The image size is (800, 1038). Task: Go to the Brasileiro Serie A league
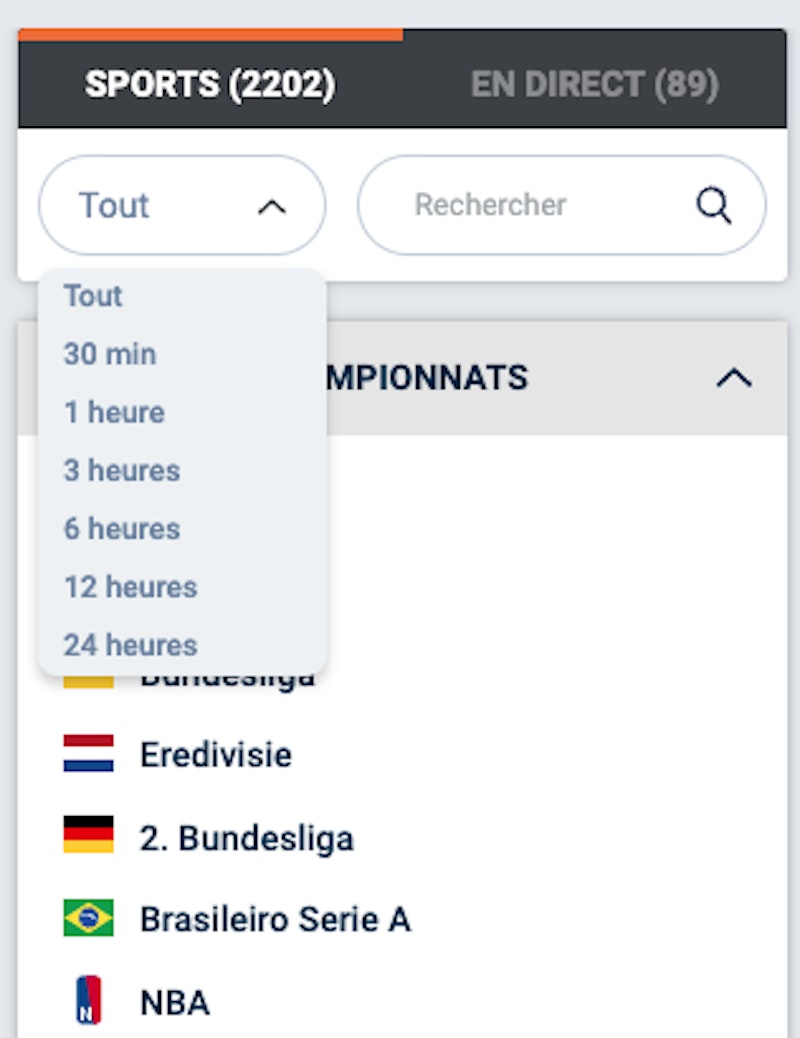275,918
